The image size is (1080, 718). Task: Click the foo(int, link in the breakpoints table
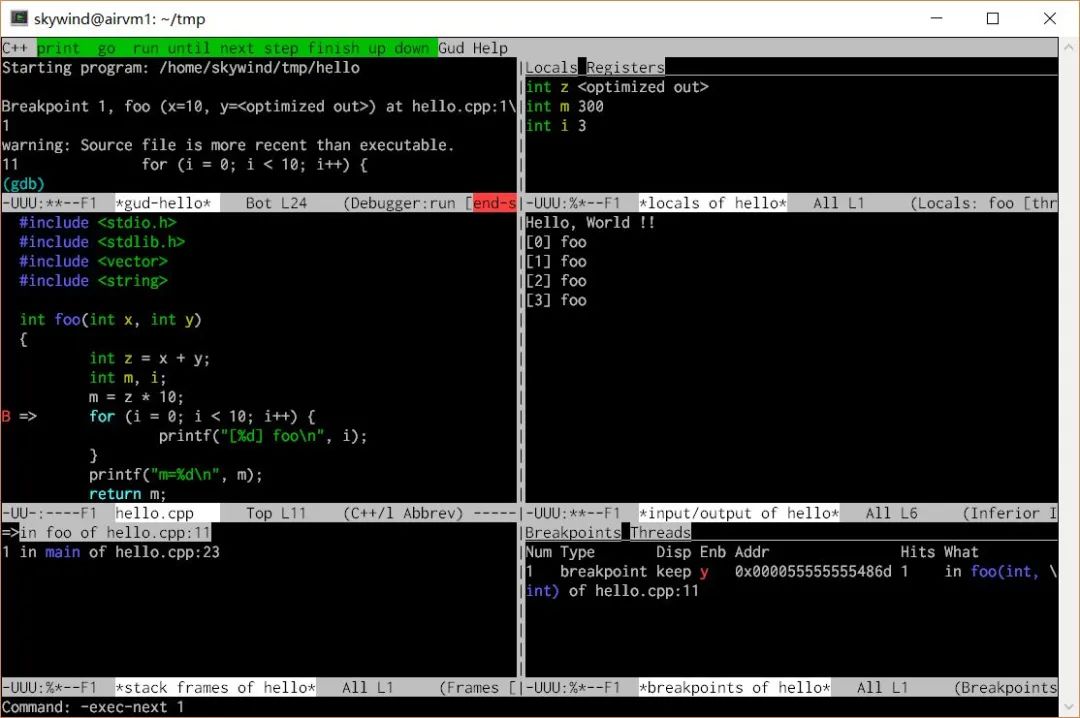(1005, 571)
